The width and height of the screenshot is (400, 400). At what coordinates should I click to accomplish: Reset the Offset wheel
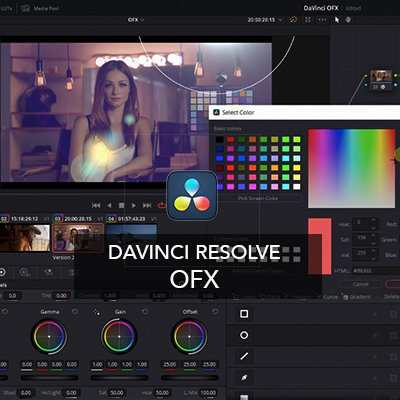215,311
